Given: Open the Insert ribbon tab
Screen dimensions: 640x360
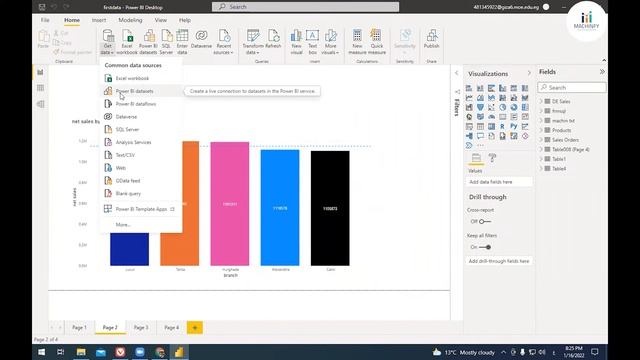Looking at the screenshot, I should 99,20.
